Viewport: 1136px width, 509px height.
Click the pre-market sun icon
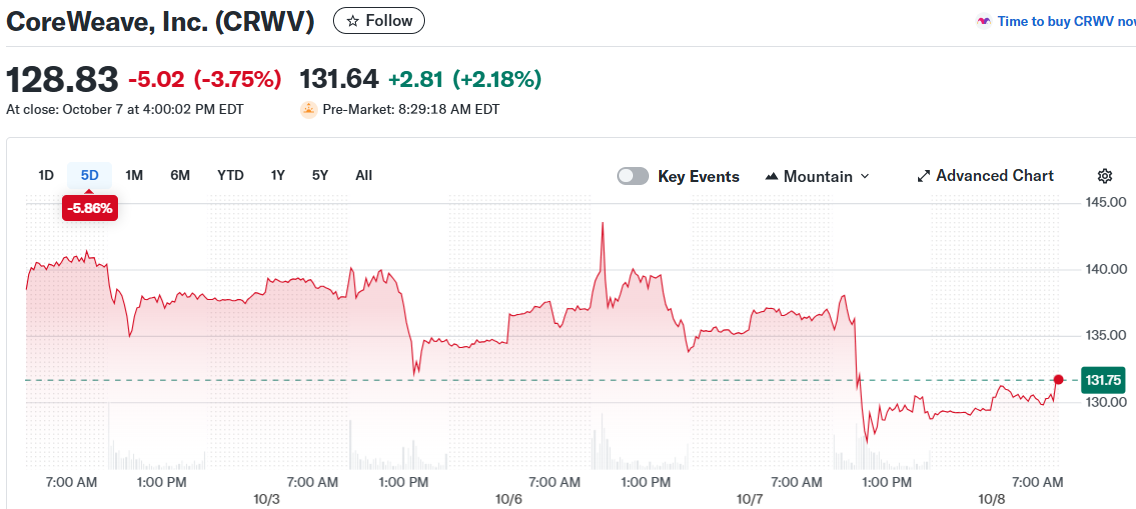[x=309, y=109]
